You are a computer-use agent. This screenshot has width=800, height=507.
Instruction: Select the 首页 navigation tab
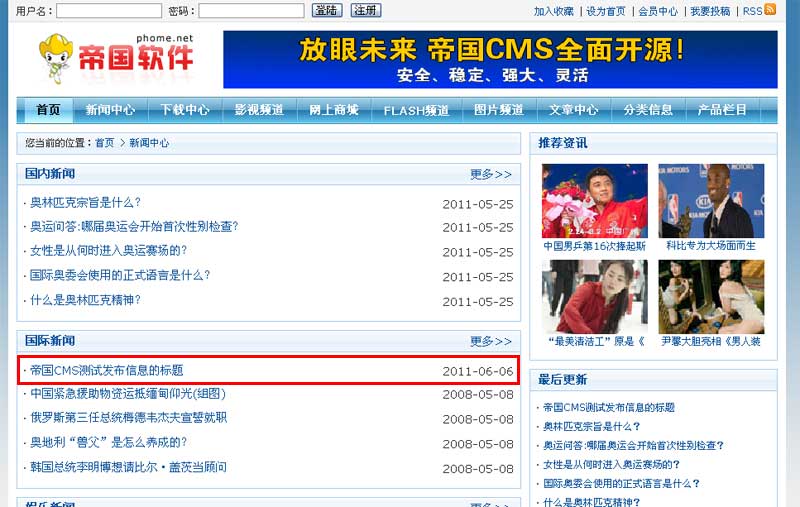click(x=48, y=110)
